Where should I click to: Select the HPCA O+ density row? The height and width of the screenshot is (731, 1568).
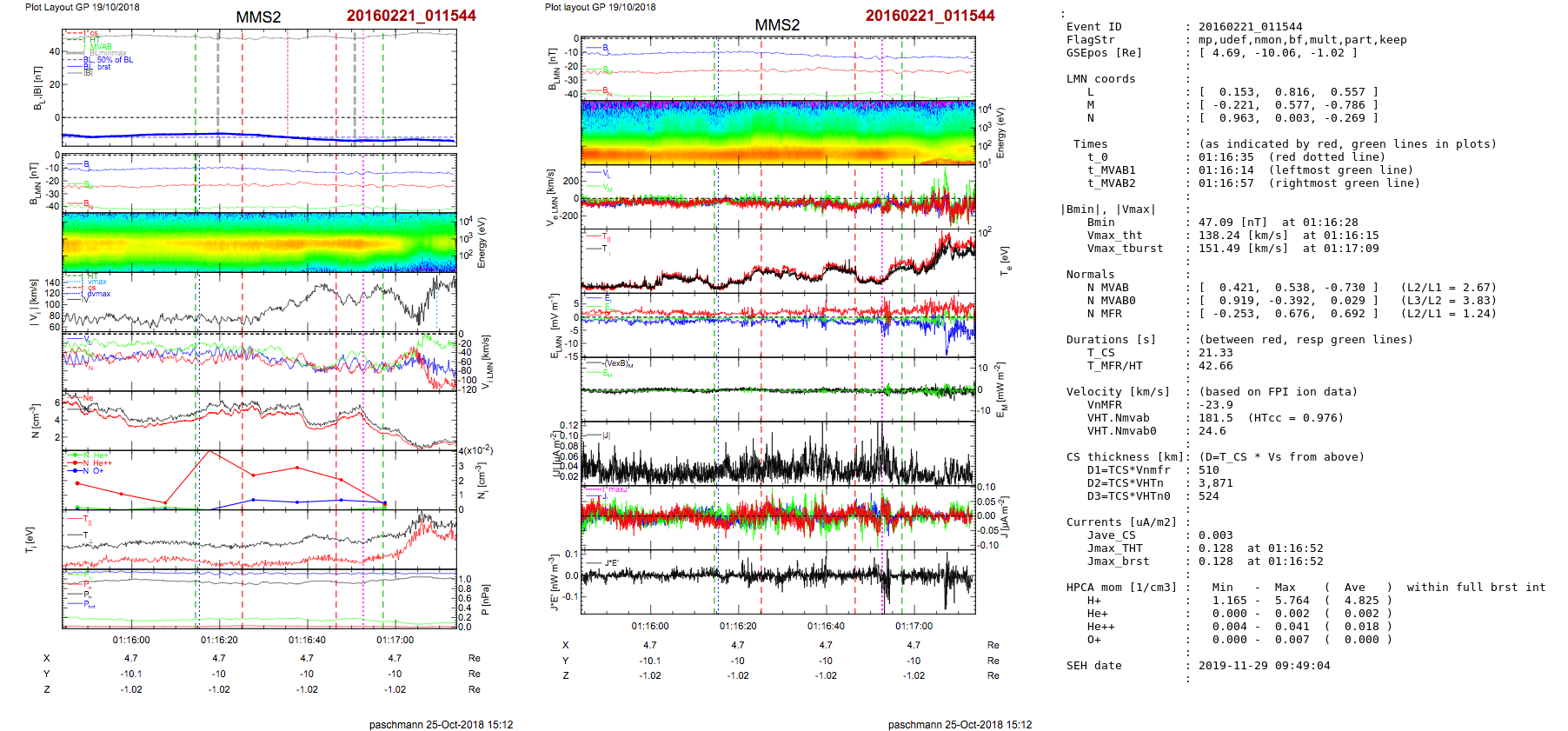tap(1239, 640)
